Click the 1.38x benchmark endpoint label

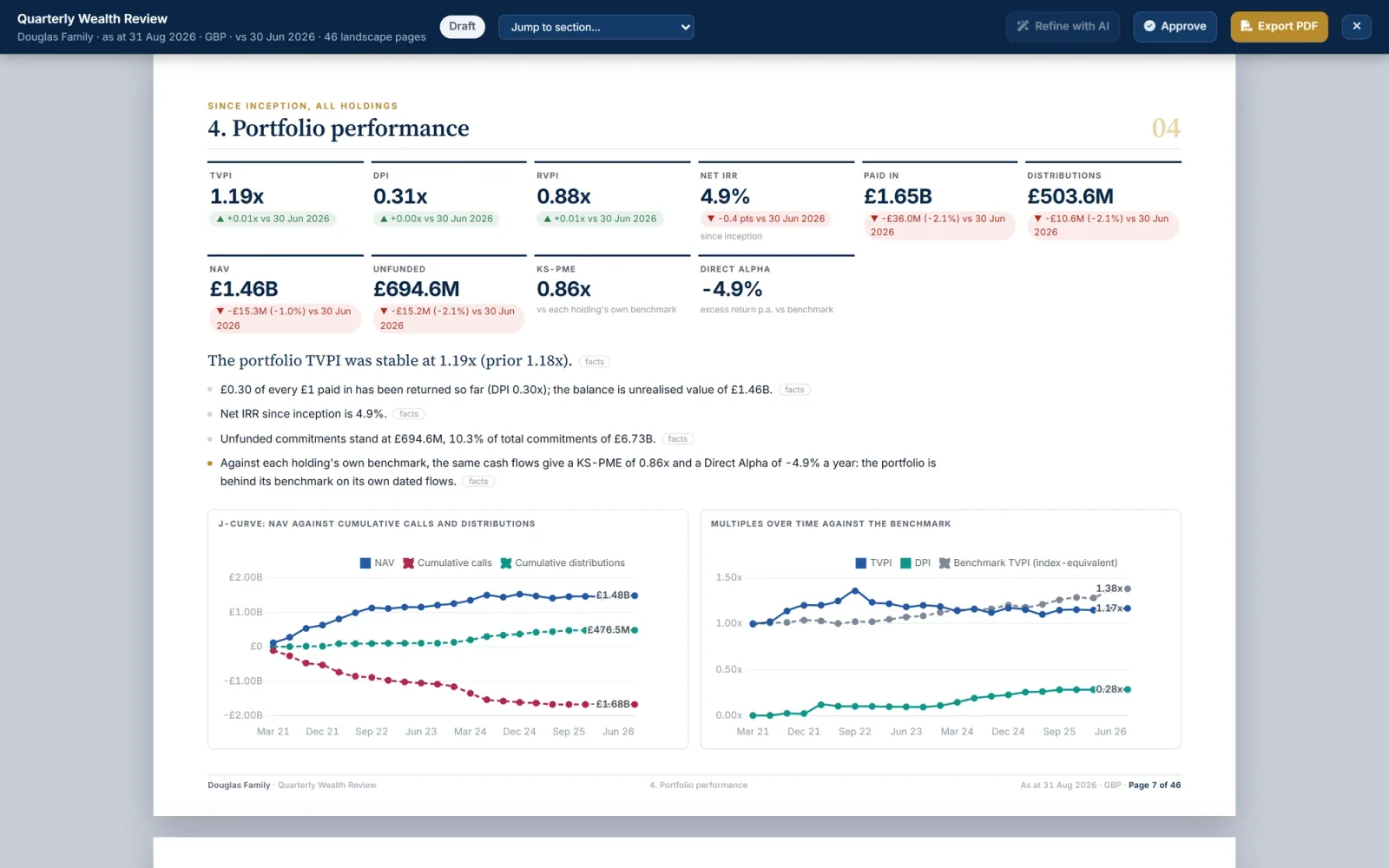coord(1109,589)
